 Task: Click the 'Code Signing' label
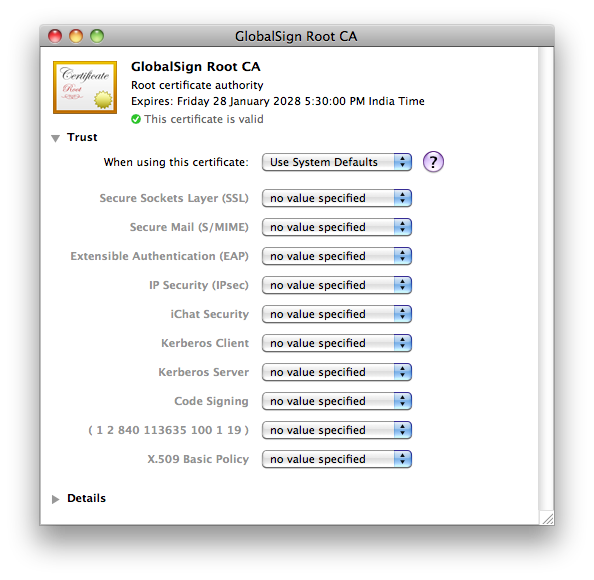211,401
